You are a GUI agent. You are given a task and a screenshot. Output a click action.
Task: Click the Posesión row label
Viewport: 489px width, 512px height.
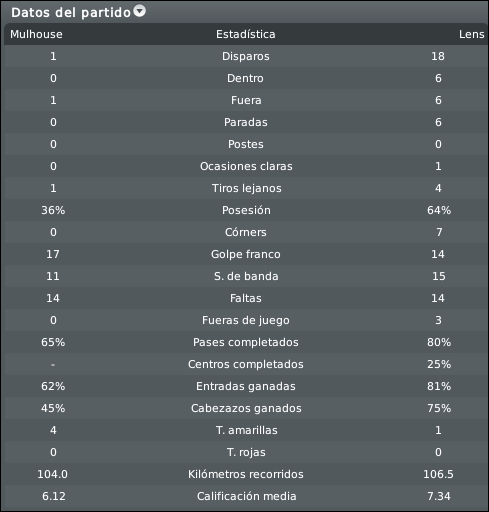click(x=246, y=210)
